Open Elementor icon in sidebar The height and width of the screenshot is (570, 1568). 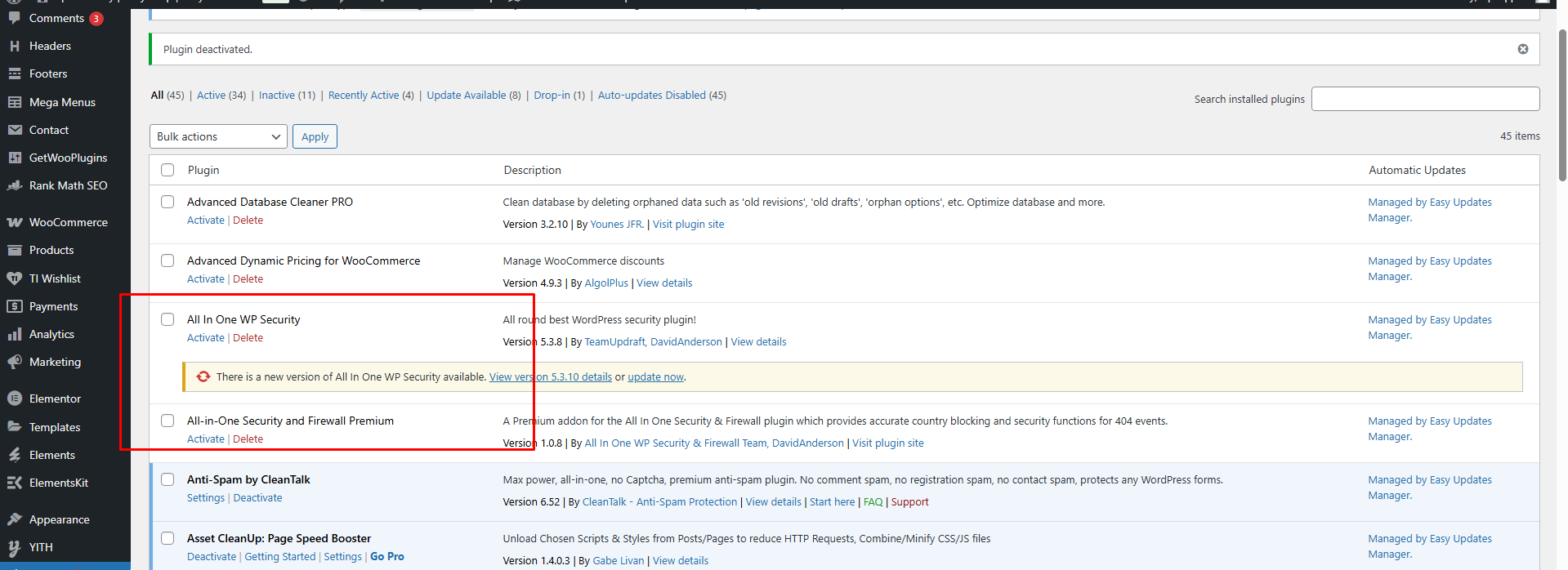pos(15,399)
